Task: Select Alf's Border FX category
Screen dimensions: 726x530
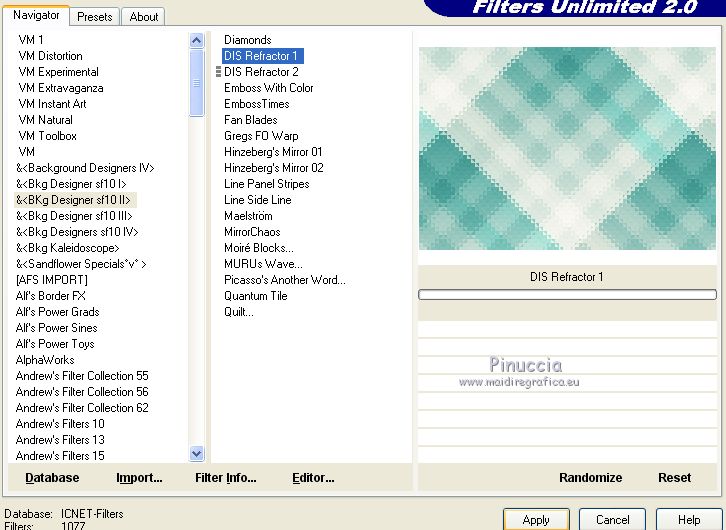Action: pyautogui.click(x=50, y=296)
